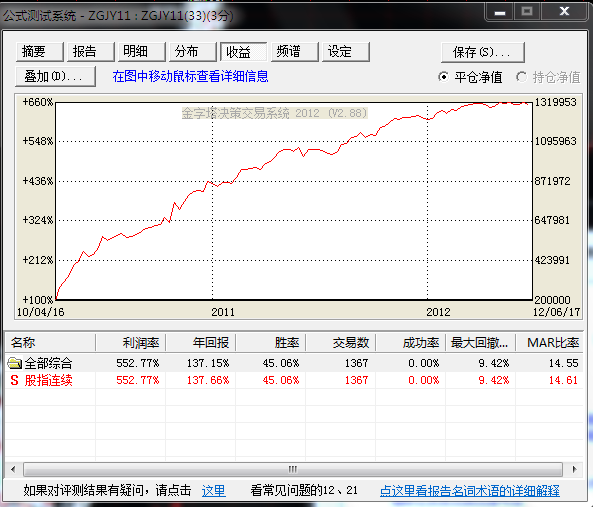Click the 成功率 column header
Viewport: 593px width, 507px height.
coord(410,343)
